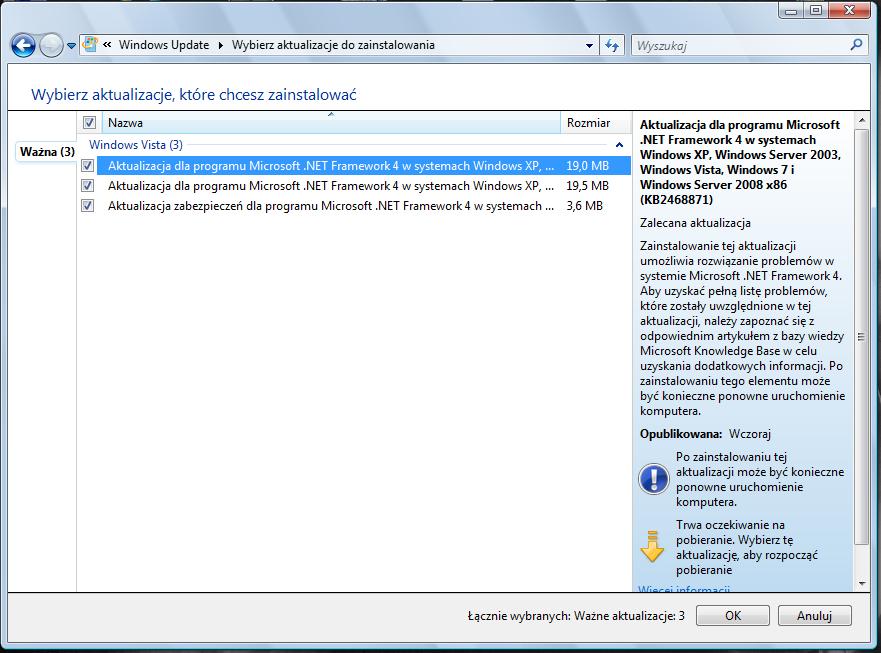Click the magnifying glass search icon
881x653 pixels.
tap(856, 44)
